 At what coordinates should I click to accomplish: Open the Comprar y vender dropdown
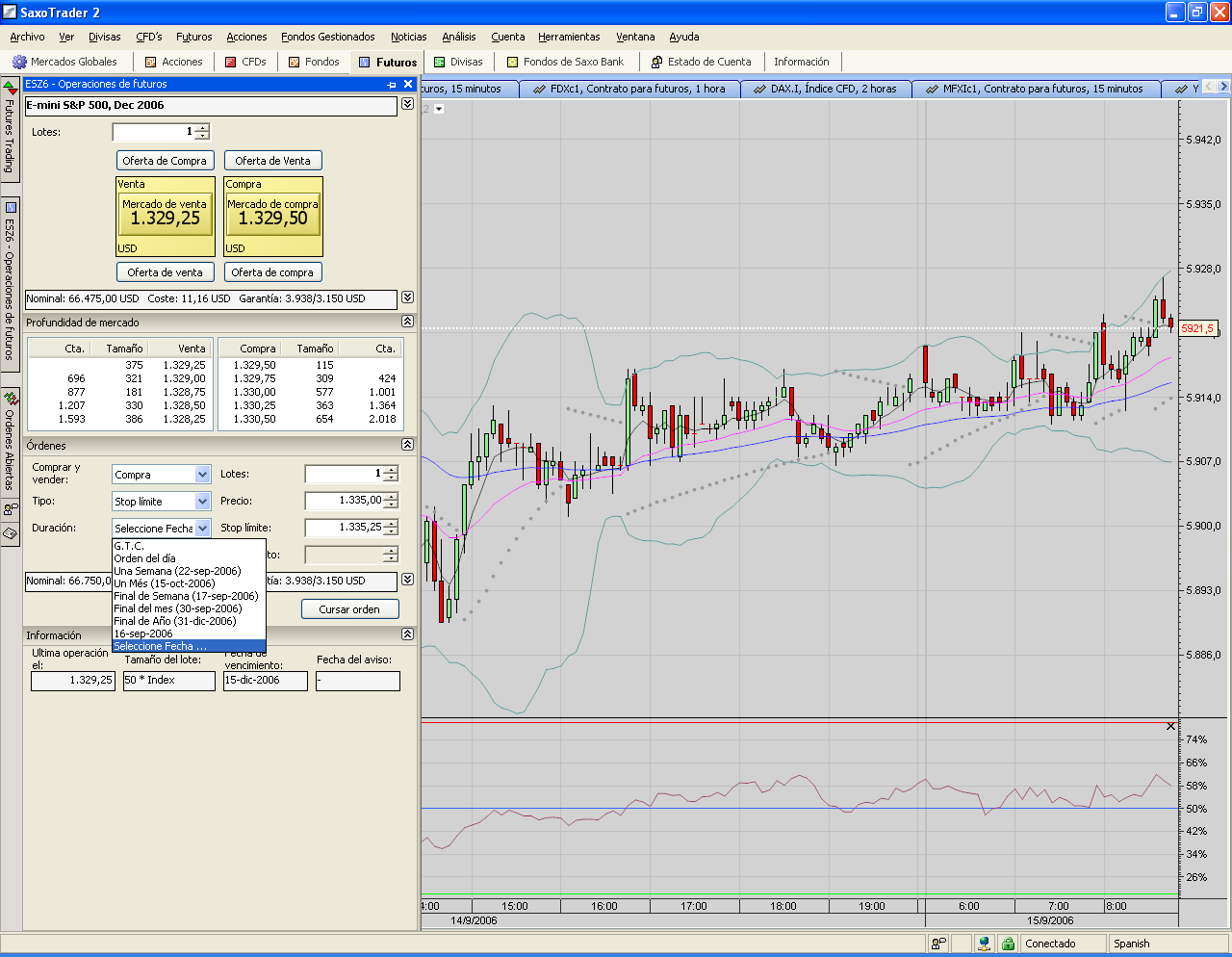tap(202, 474)
